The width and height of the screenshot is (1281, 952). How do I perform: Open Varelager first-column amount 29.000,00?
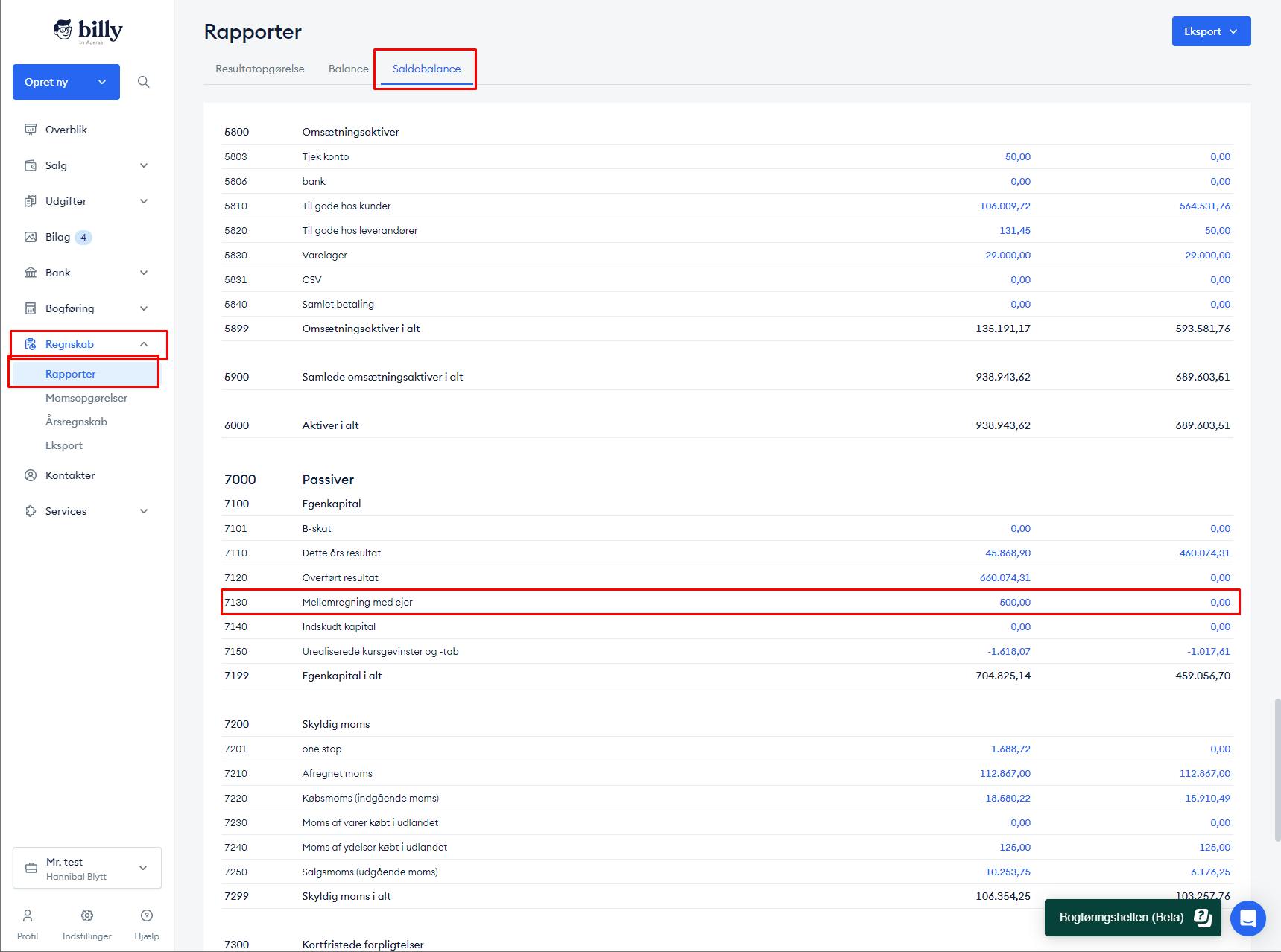1008,255
